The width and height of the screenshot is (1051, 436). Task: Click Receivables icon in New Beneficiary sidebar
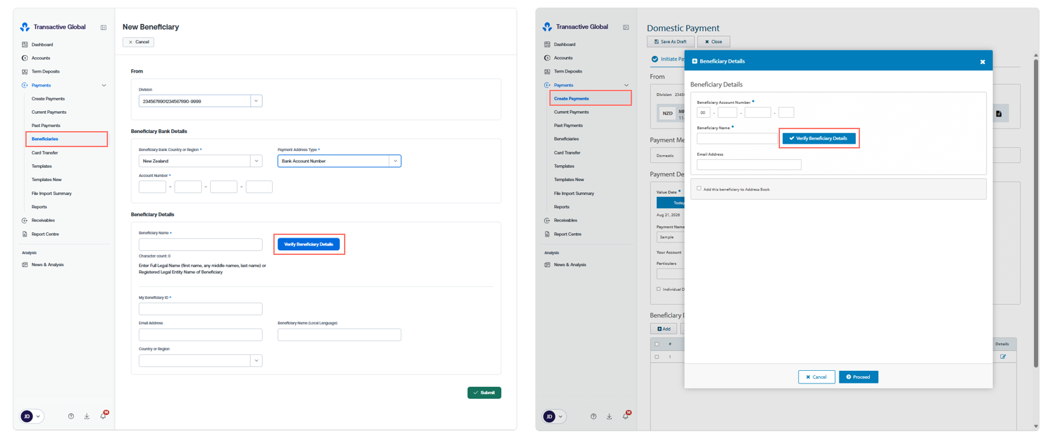pos(24,220)
